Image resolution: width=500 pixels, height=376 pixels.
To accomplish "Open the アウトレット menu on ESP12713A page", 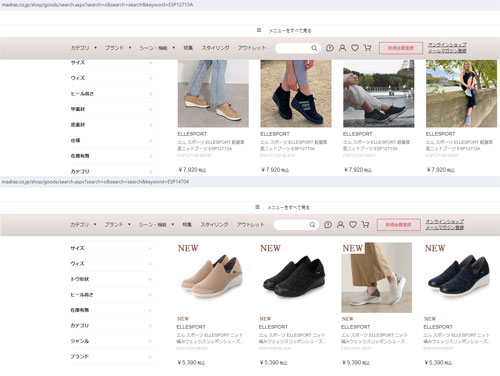I will 252,48.
